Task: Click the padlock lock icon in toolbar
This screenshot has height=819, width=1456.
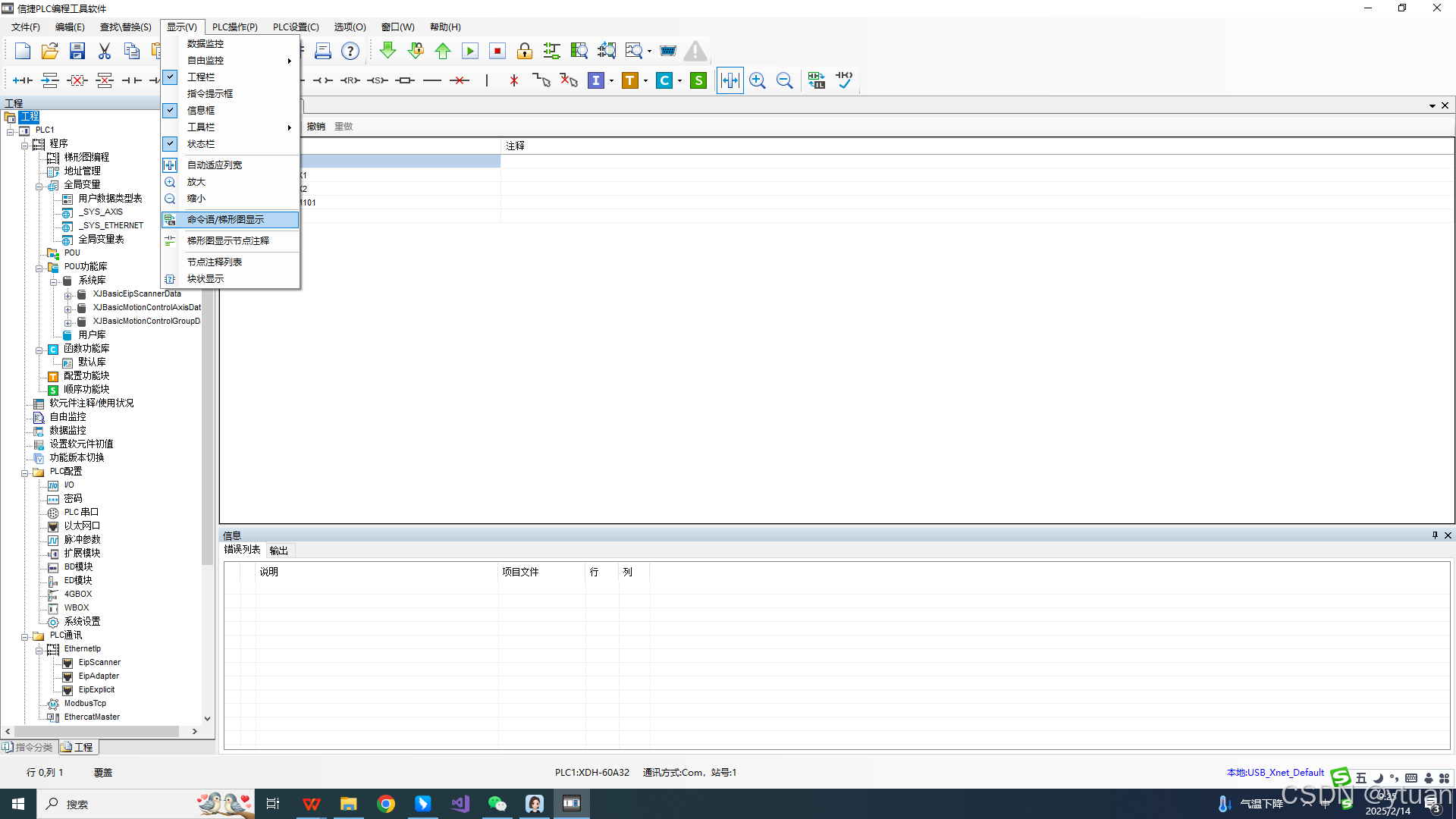Action: (x=524, y=51)
